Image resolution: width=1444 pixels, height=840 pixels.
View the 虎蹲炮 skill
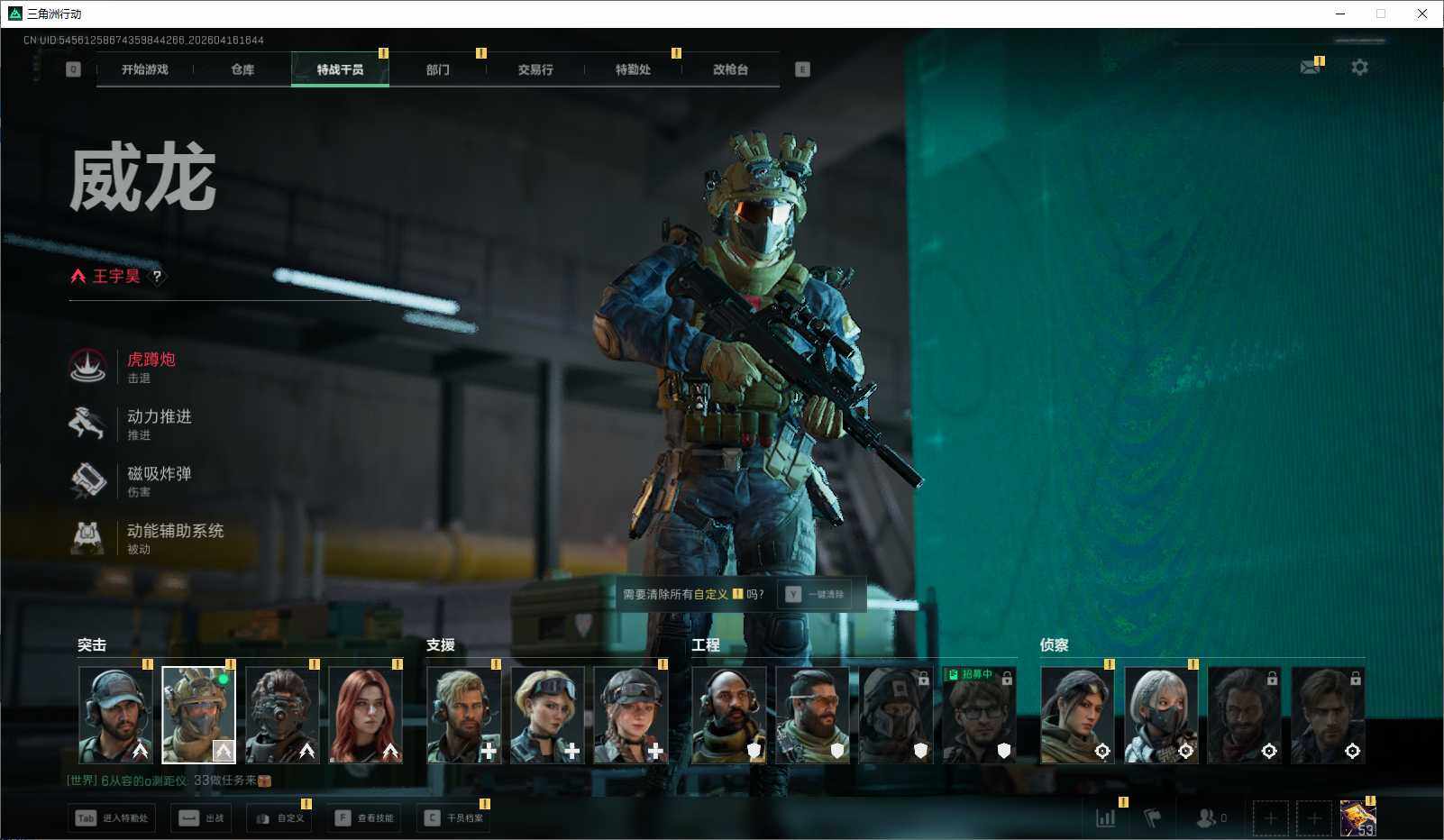click(x=132, y=367)
